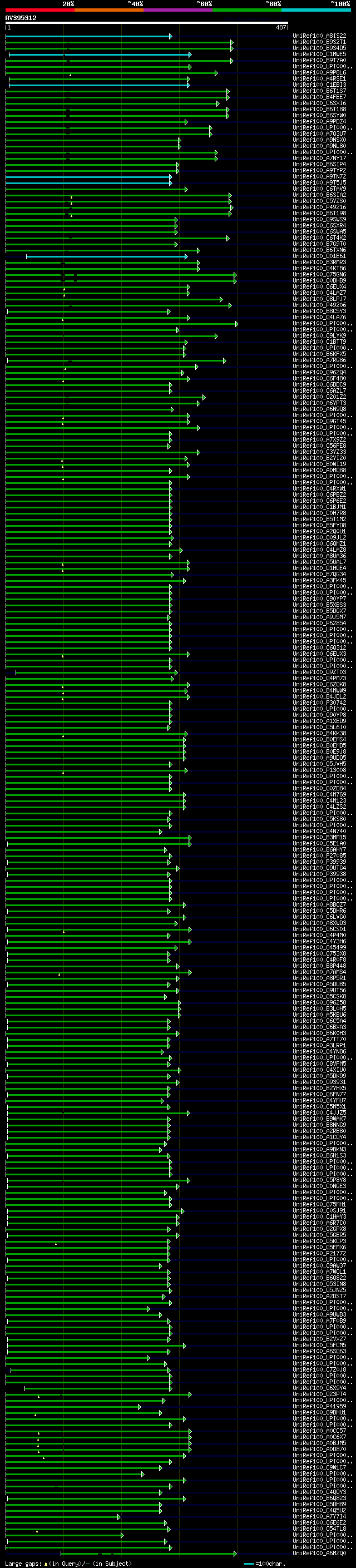Open hit UniRef100_C1MWE5
The height and width of the screenshot is (1568, 356).
319,54
